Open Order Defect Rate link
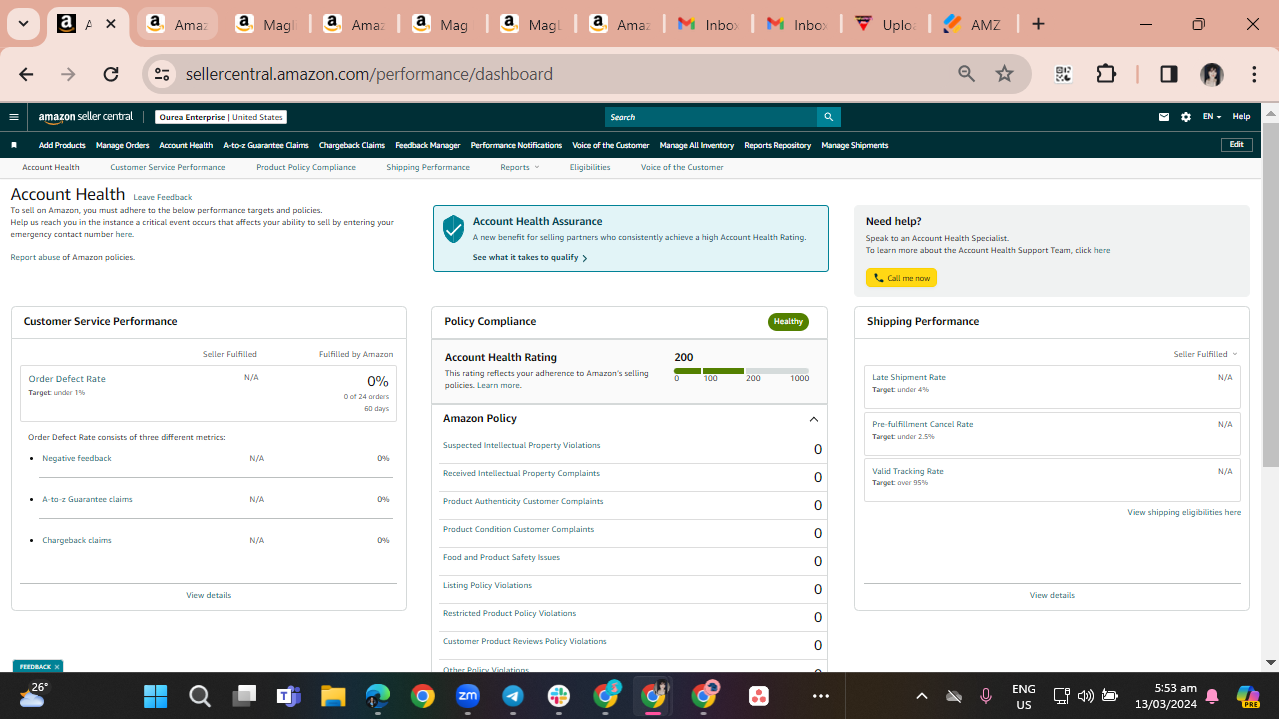This screenshot has width=1279, height=719. 67,379
